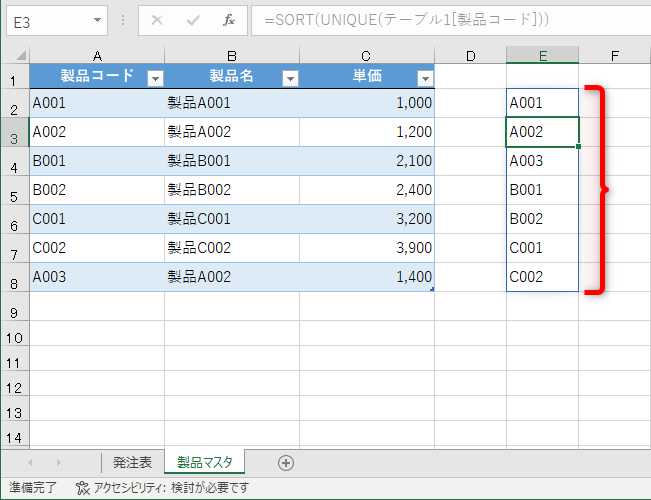Select row 3 header

click(15, 132)
